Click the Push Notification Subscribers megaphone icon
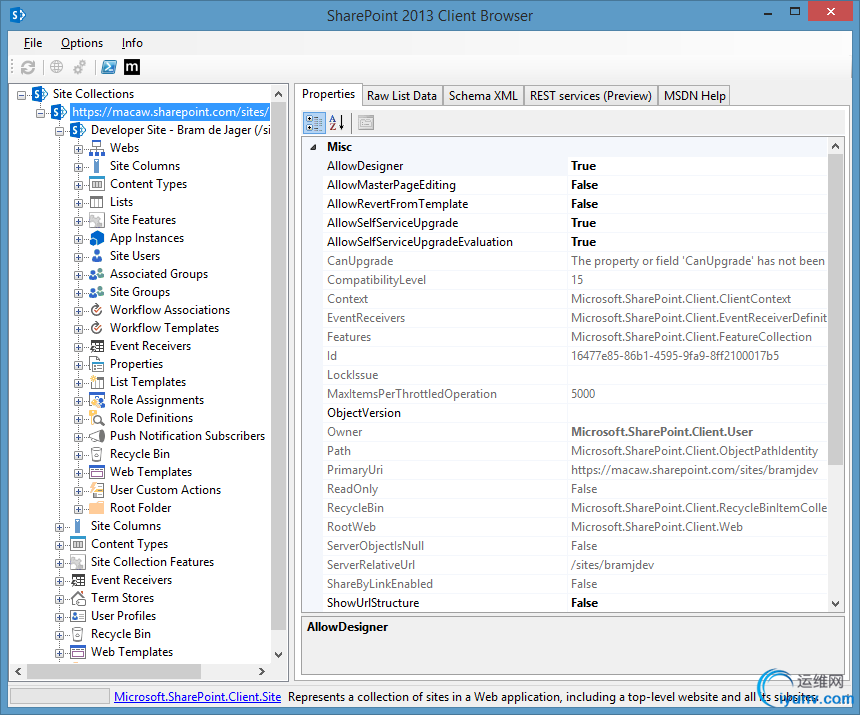The image size is (860, 715). (97, 436)
